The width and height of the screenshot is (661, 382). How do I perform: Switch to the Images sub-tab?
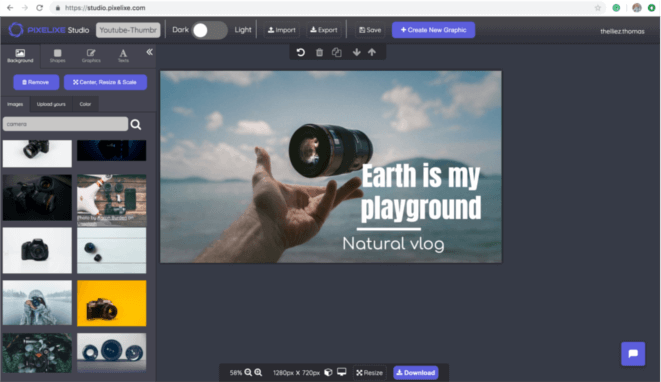point(15,104)
